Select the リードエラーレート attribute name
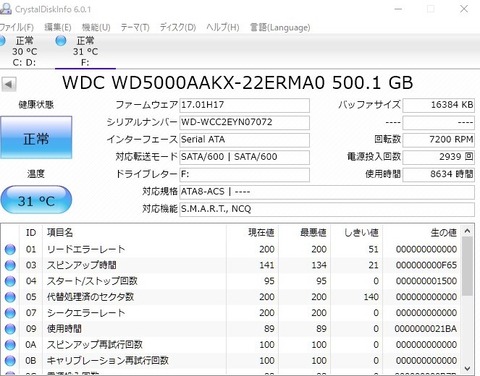This screenshot has height=376, width=480. 86,249
